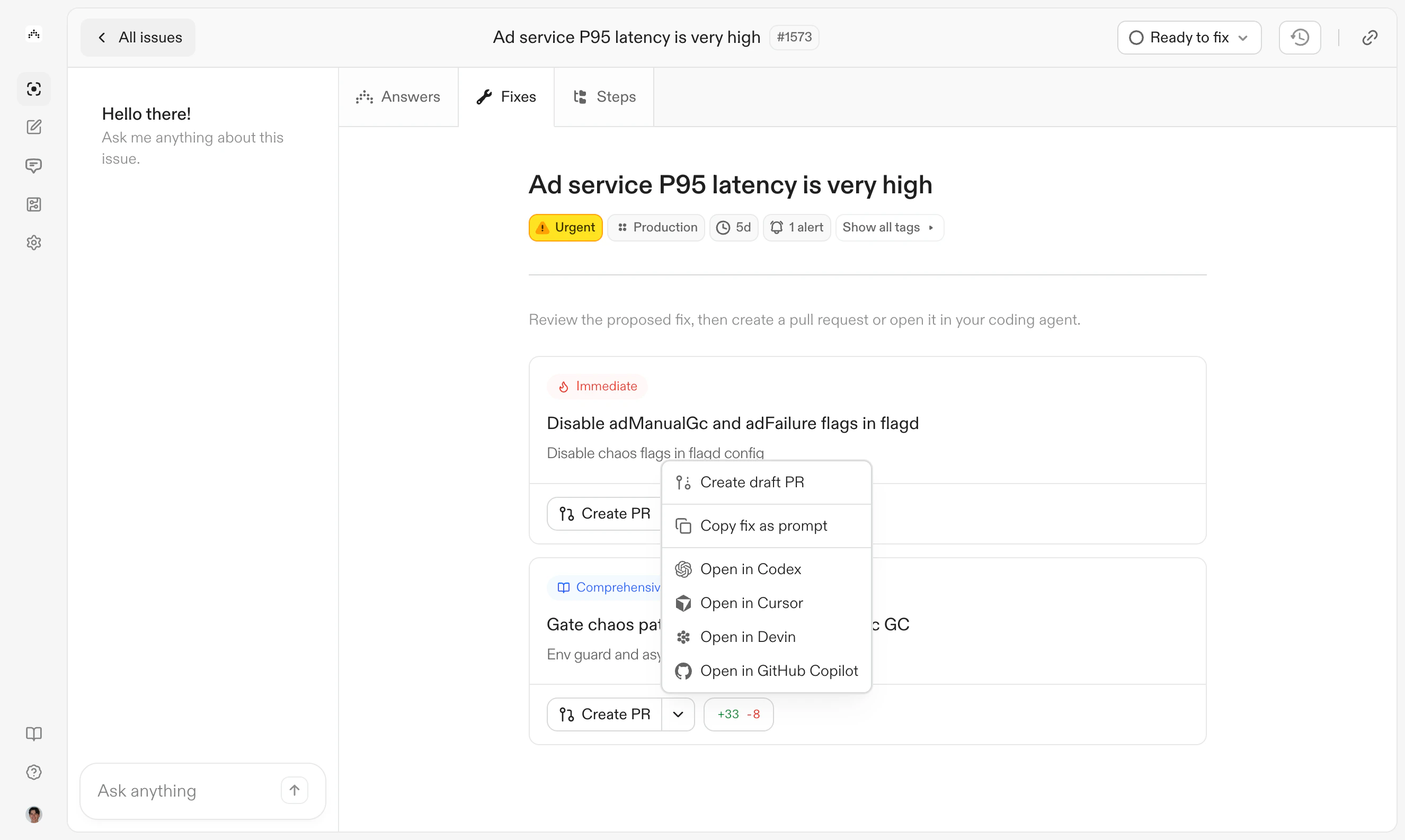Switch to the Answers tab
The width and height of the screenshot is (1405, 840).
click(398, 96)
